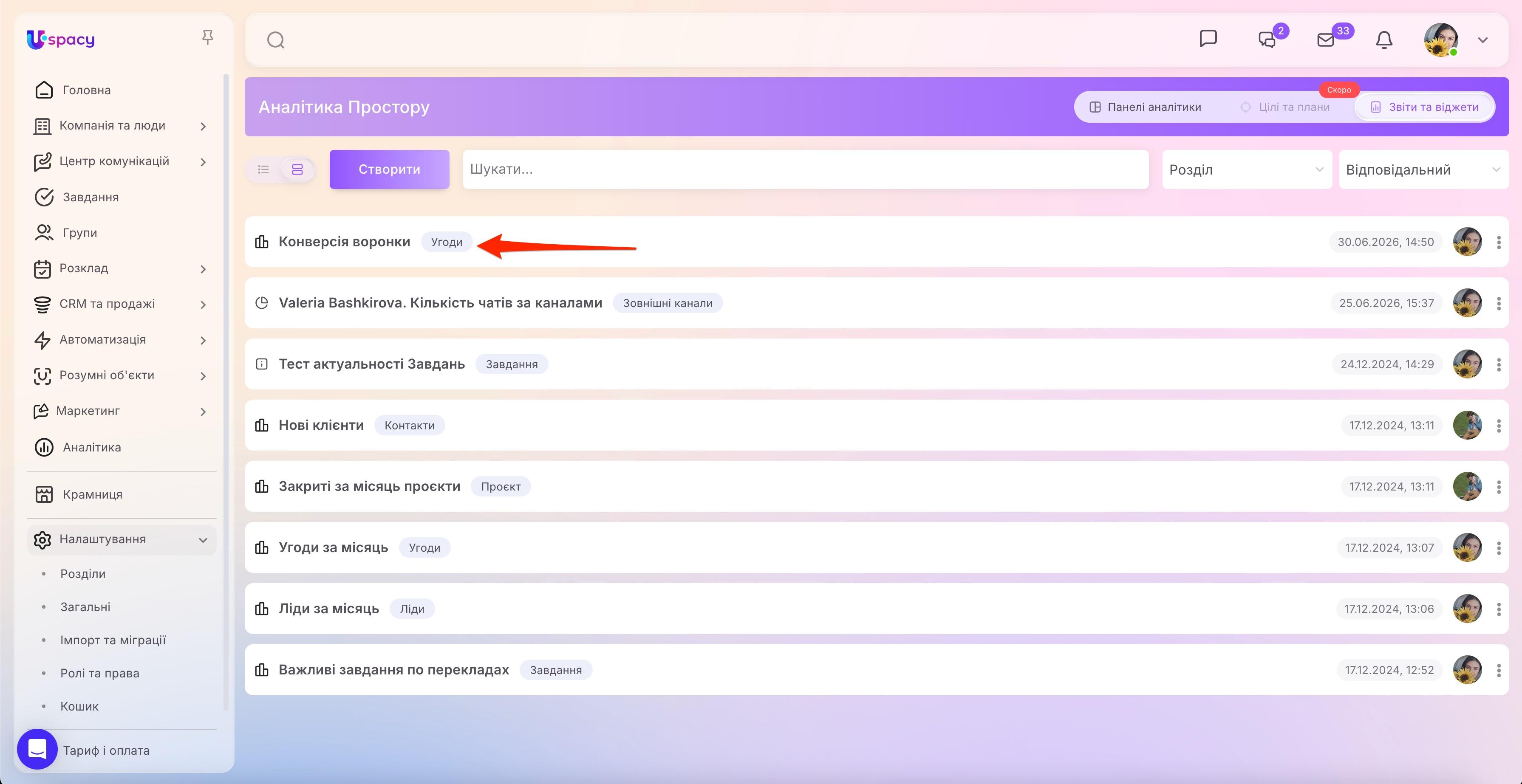This screenshot has height=784, width=1522.
Task: Open options menu for Ліди за місяць
Action: click(x=1498, y=609)
